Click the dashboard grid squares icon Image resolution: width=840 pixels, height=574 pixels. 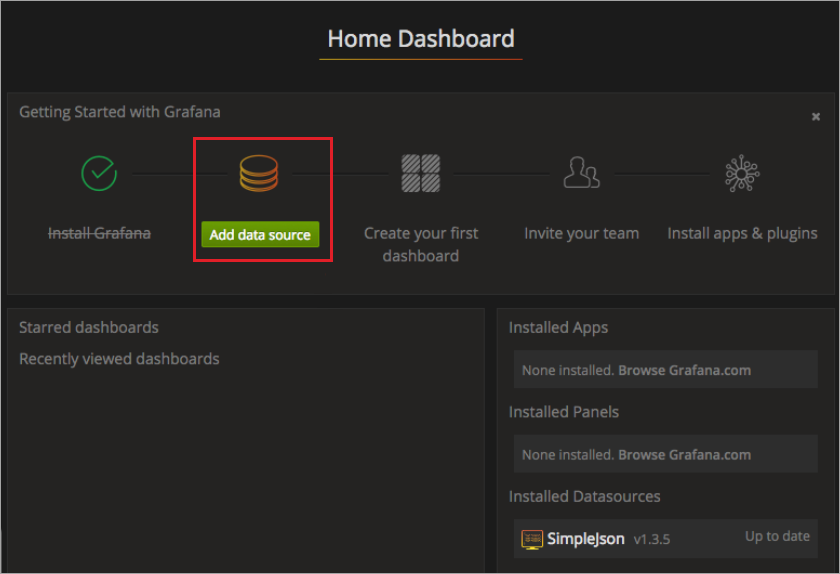pos(421,173)
